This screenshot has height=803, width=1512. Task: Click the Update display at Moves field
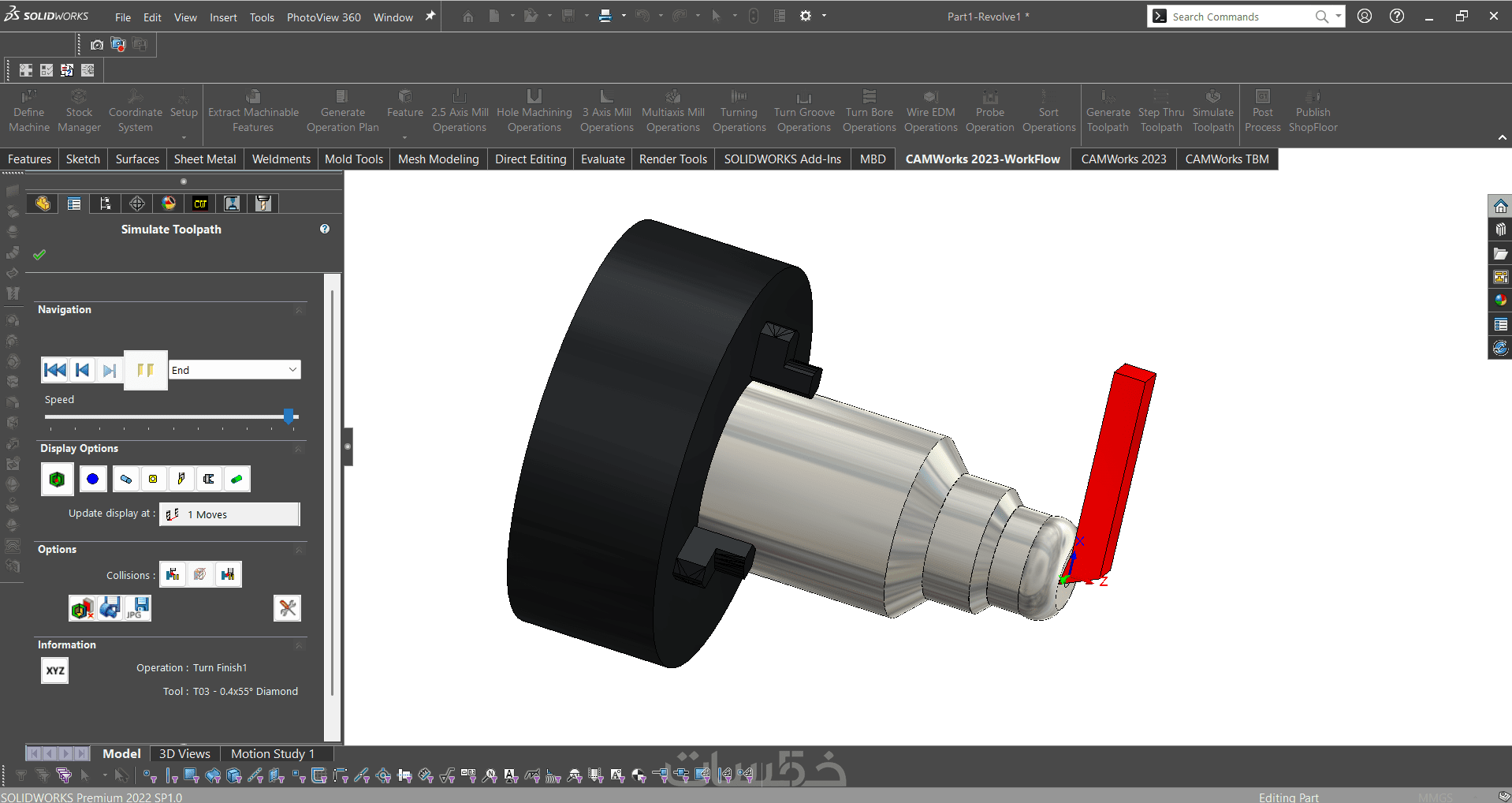[x=229, y=514]
